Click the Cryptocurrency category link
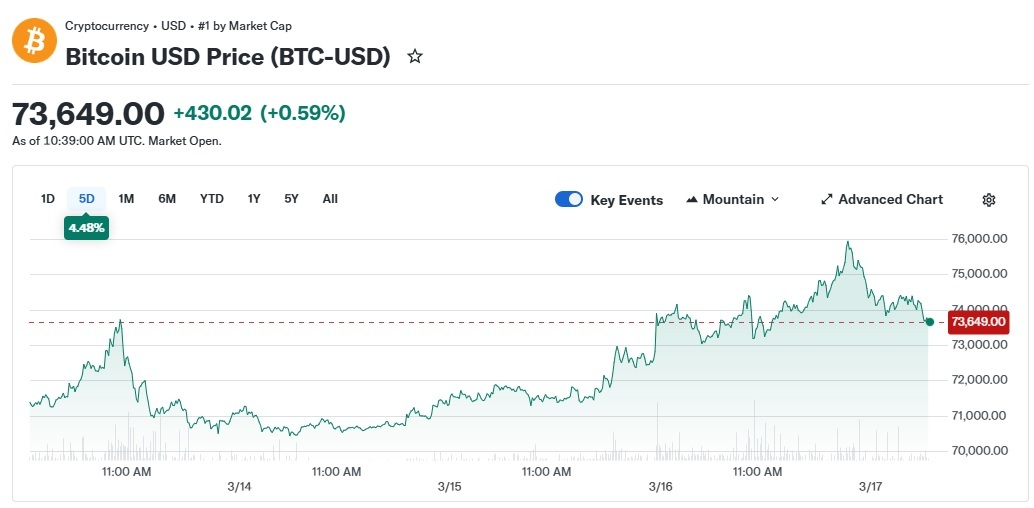Image resolution: width=1034 pixels, height=508 pixels. click(106, 26)
